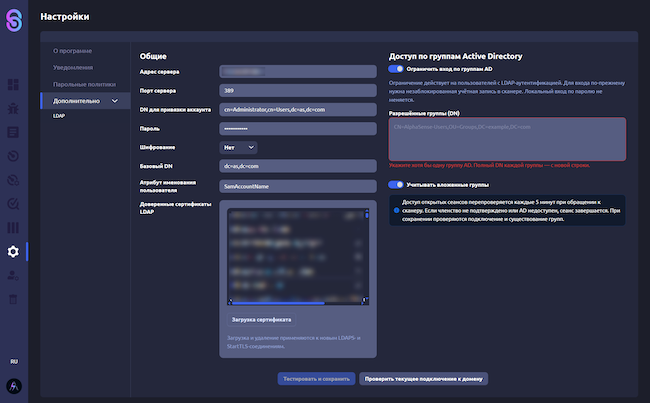Click the 'Атрибут именования пользователя' label
Screen dimensions: 650x403
tap(168, 186)
